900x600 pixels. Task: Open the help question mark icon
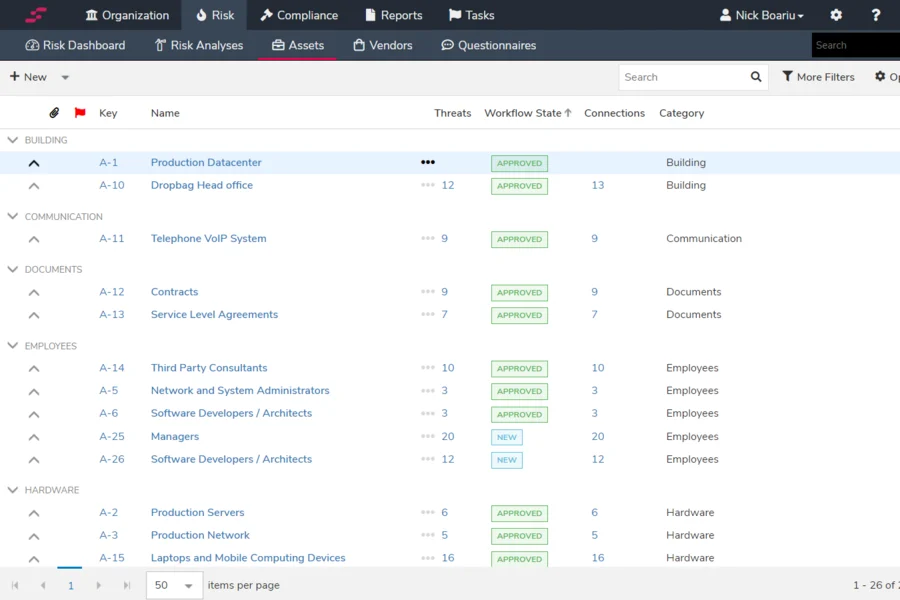(x=877, y=15)
